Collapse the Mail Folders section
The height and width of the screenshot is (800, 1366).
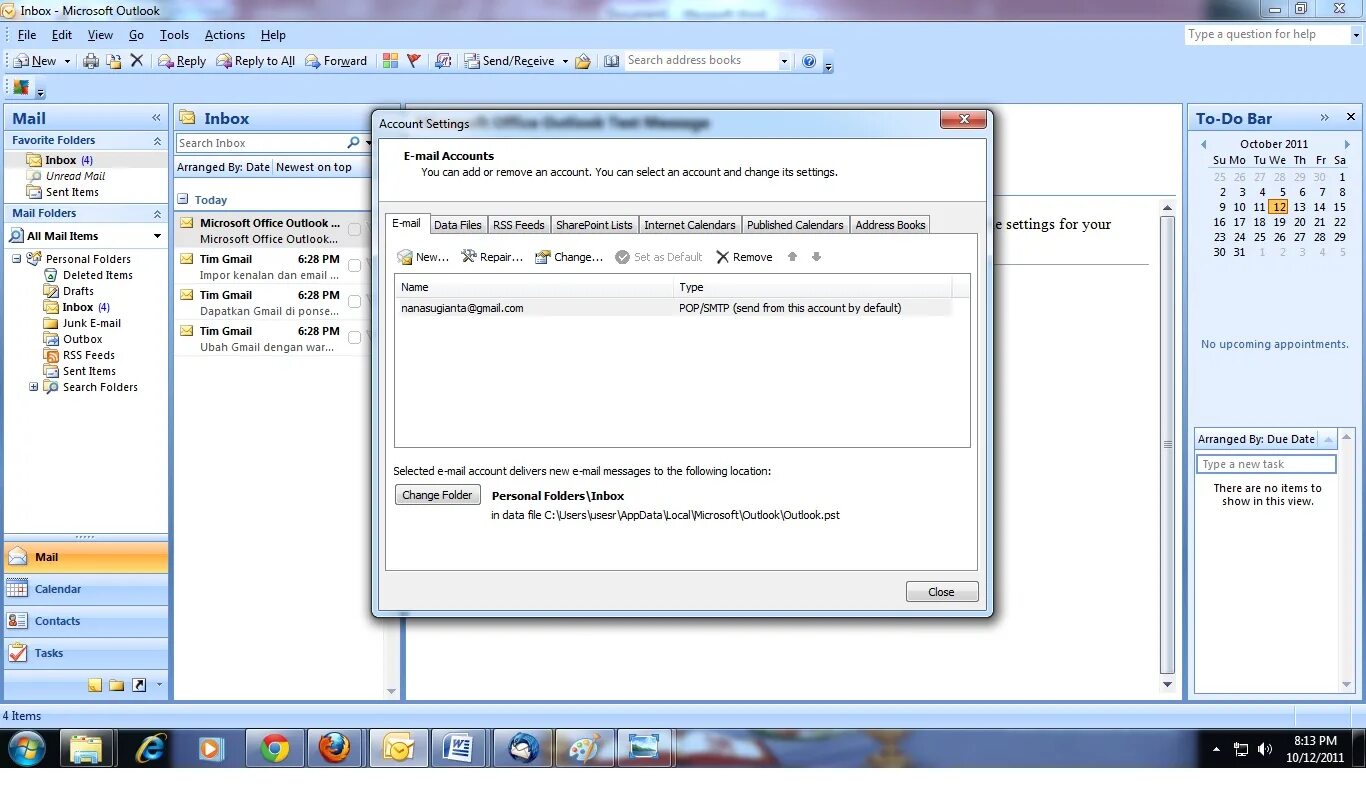(157, 214)
